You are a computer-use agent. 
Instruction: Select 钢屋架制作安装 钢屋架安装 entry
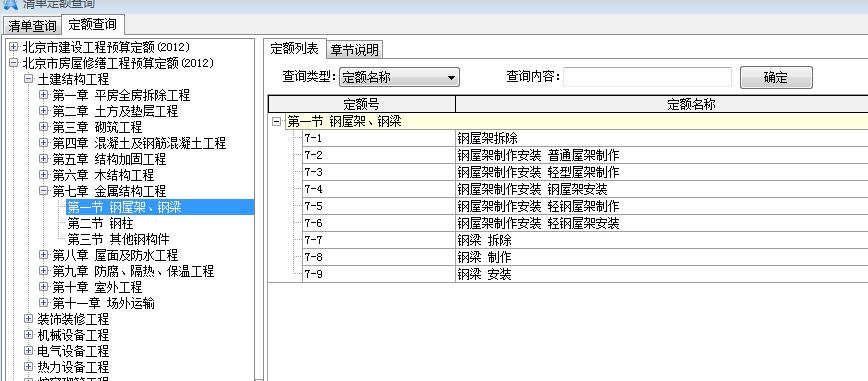point(532,190)
